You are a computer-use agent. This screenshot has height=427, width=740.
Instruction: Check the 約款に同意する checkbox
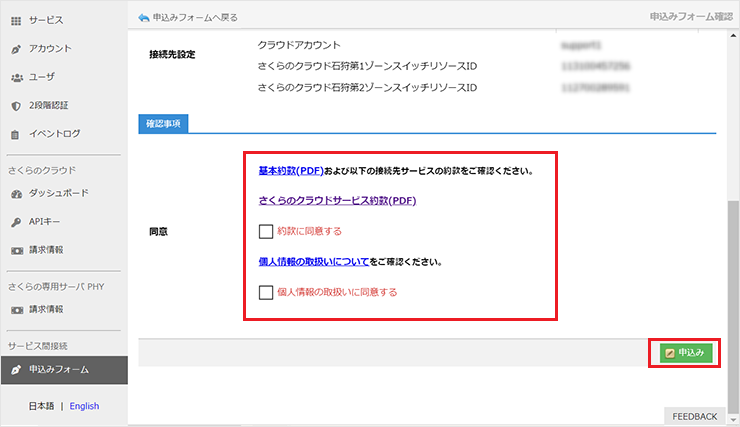pyautogui.click(x=265, y=231)
